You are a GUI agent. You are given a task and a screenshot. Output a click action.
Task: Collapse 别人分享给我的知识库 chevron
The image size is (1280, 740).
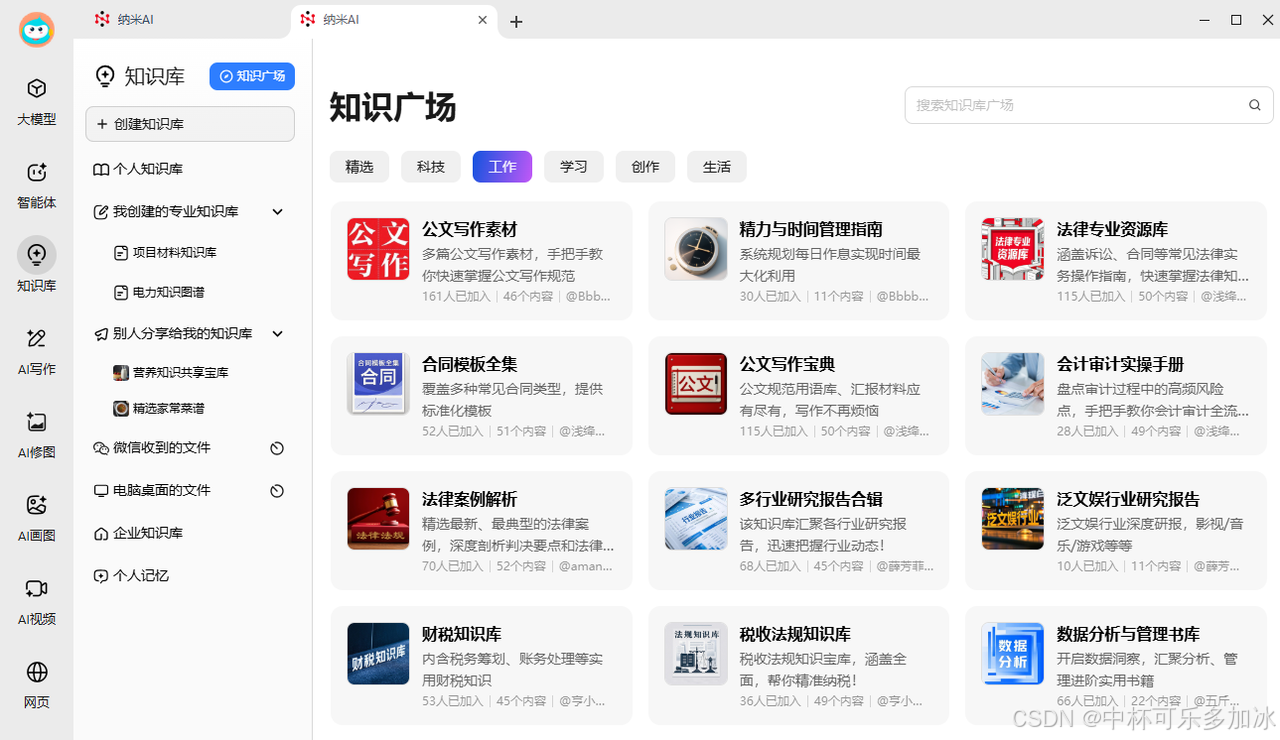(278, 333)
